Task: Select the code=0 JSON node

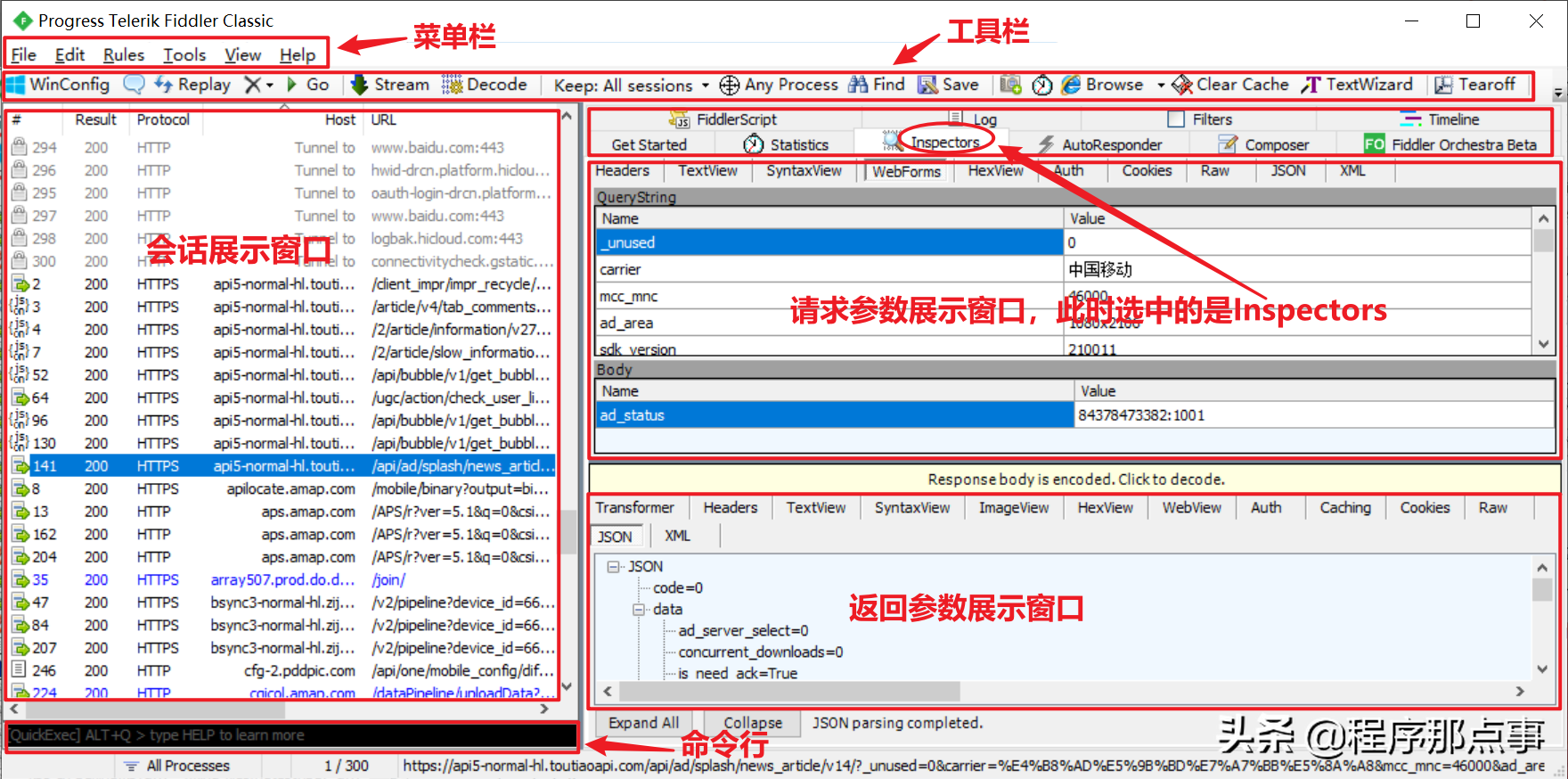Action: (x=678, y=588)
